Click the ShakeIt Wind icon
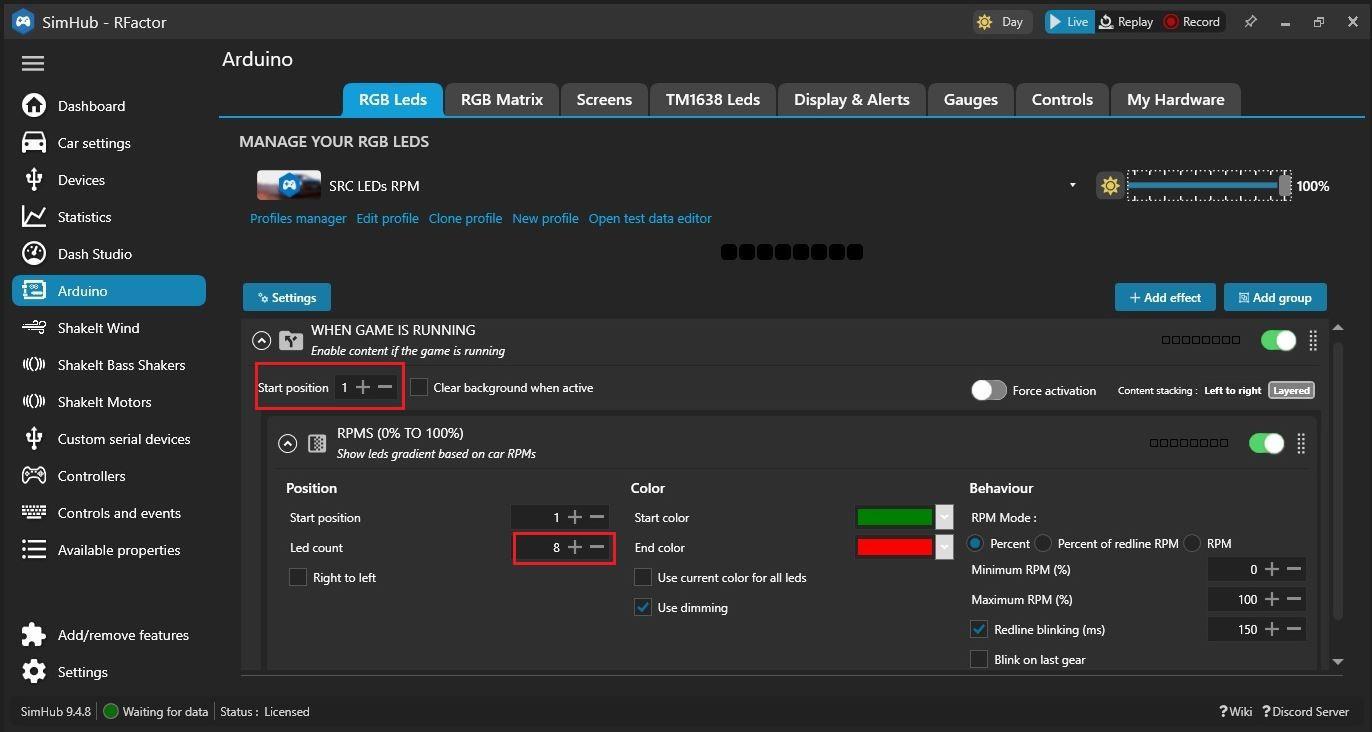The image size is (1372, 732). click(34, 328)
